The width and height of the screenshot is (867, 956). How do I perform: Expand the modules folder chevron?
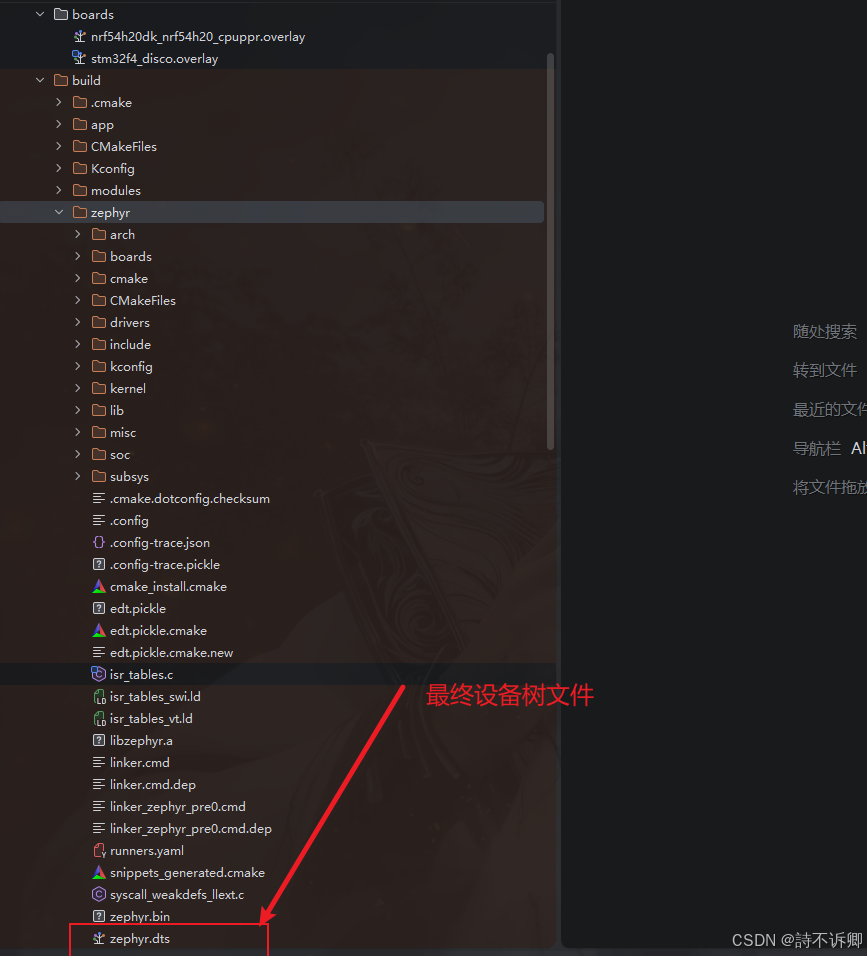(59, 190)
